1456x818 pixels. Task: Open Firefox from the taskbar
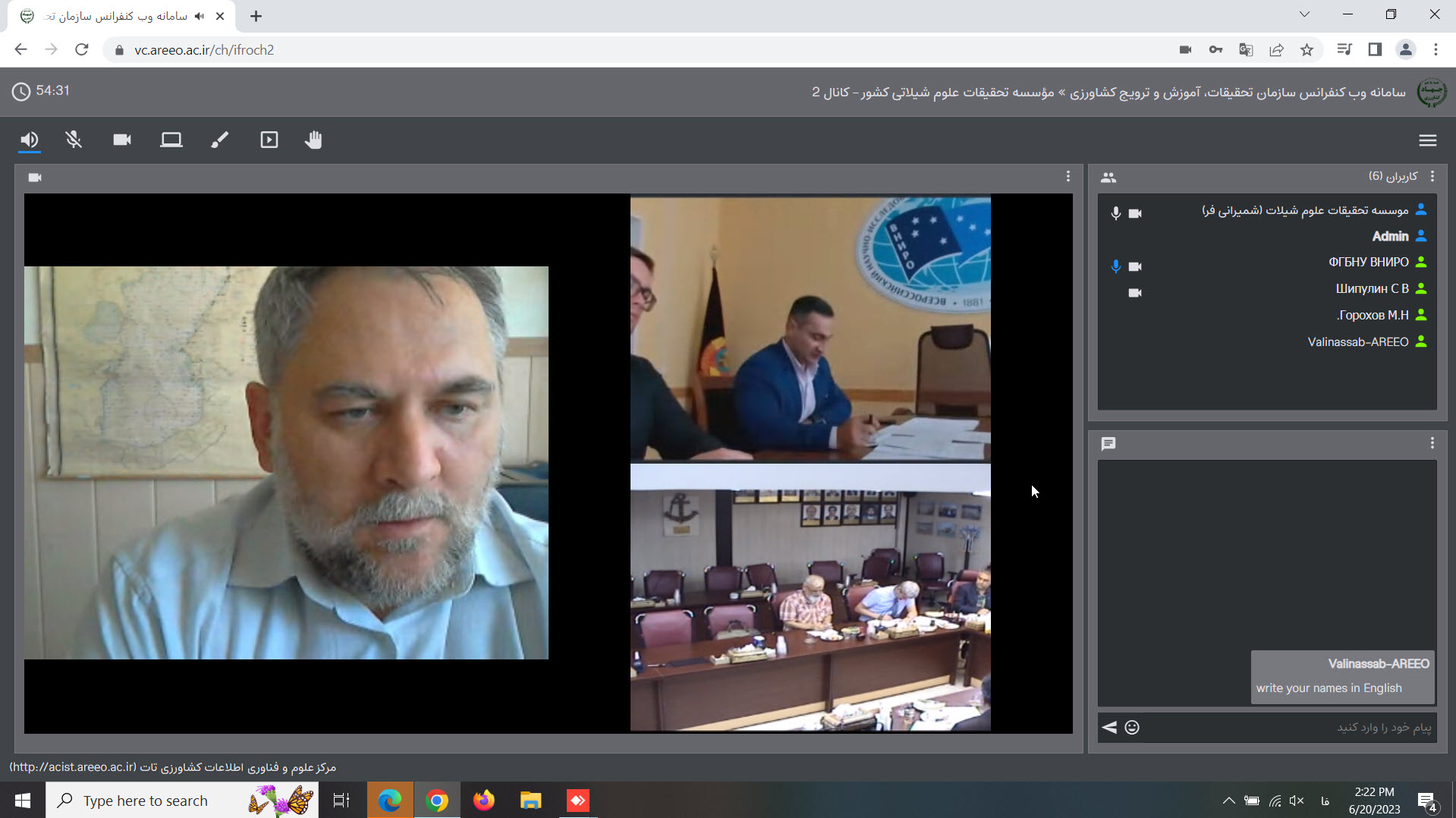(483, 801)
